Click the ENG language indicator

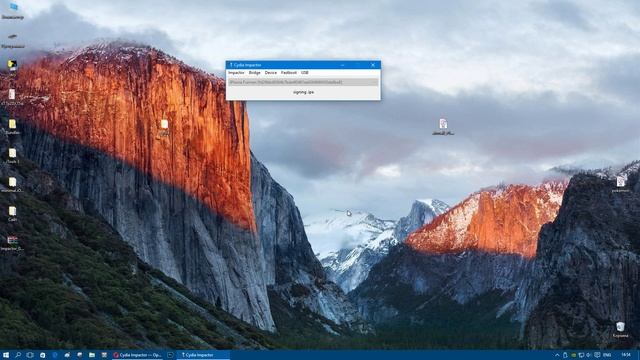click(607, 355)
